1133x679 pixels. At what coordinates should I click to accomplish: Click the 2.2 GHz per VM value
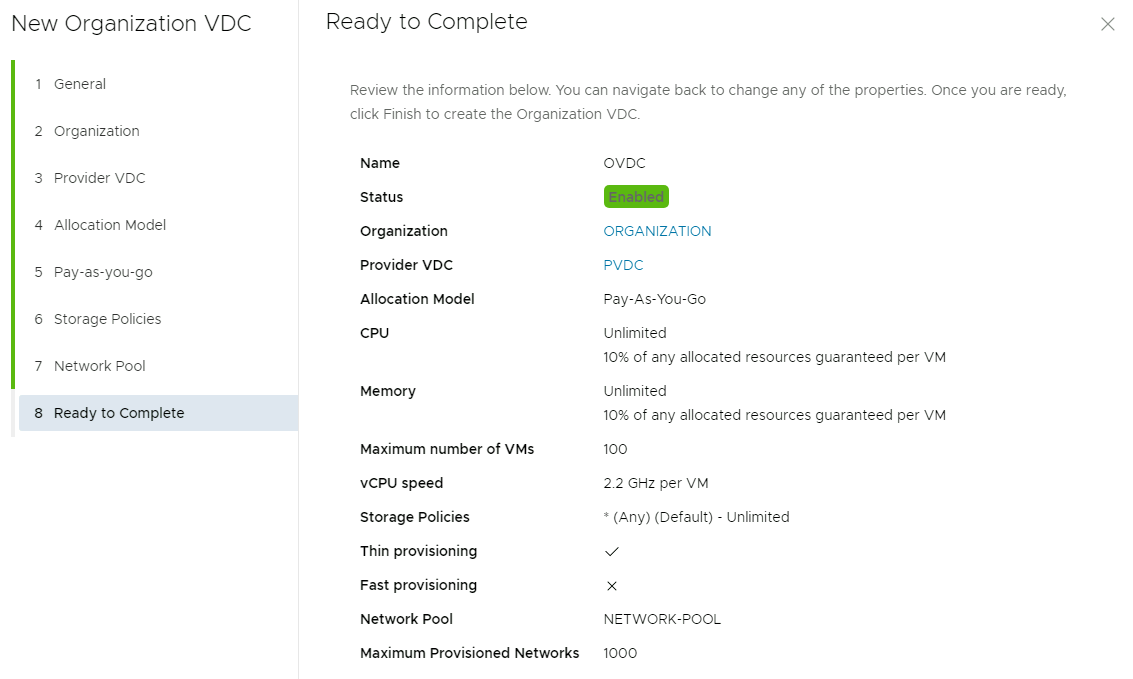point(655,483)
